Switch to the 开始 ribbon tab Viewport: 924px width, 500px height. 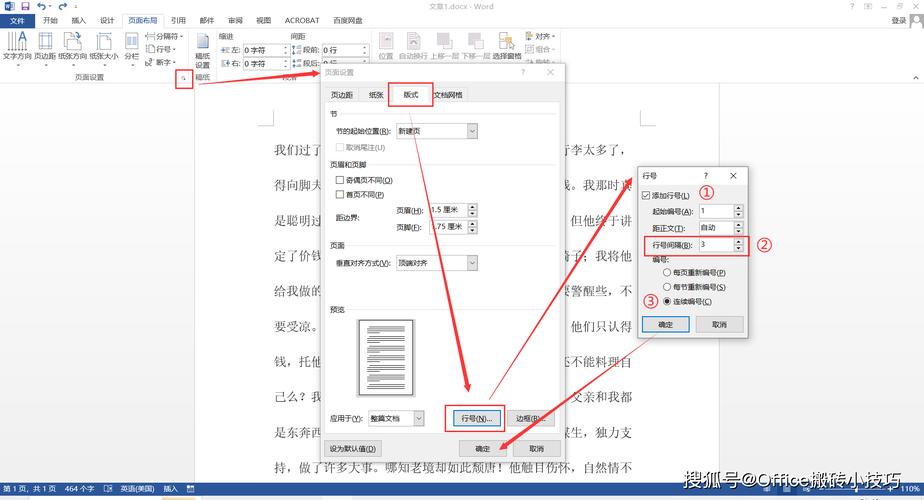[x=50, y=21]
